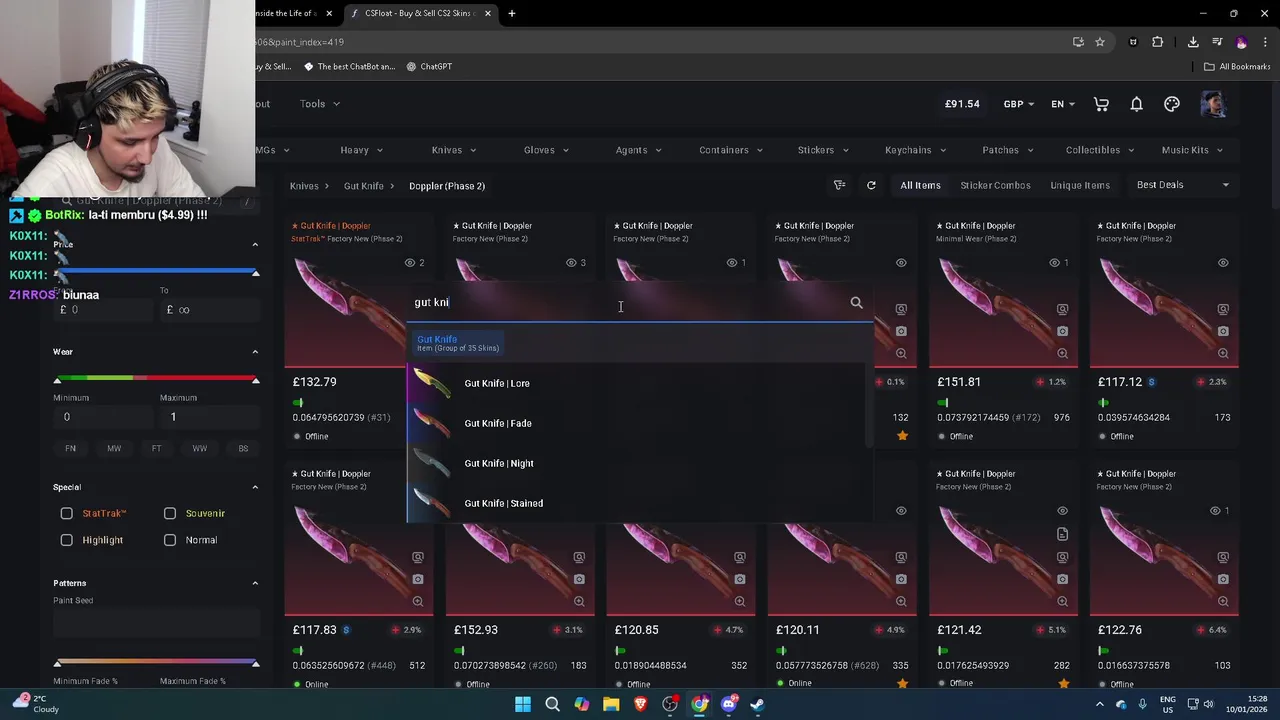Select the BS wear filter
Screen dimensions: 1280x720
point(243,448)
